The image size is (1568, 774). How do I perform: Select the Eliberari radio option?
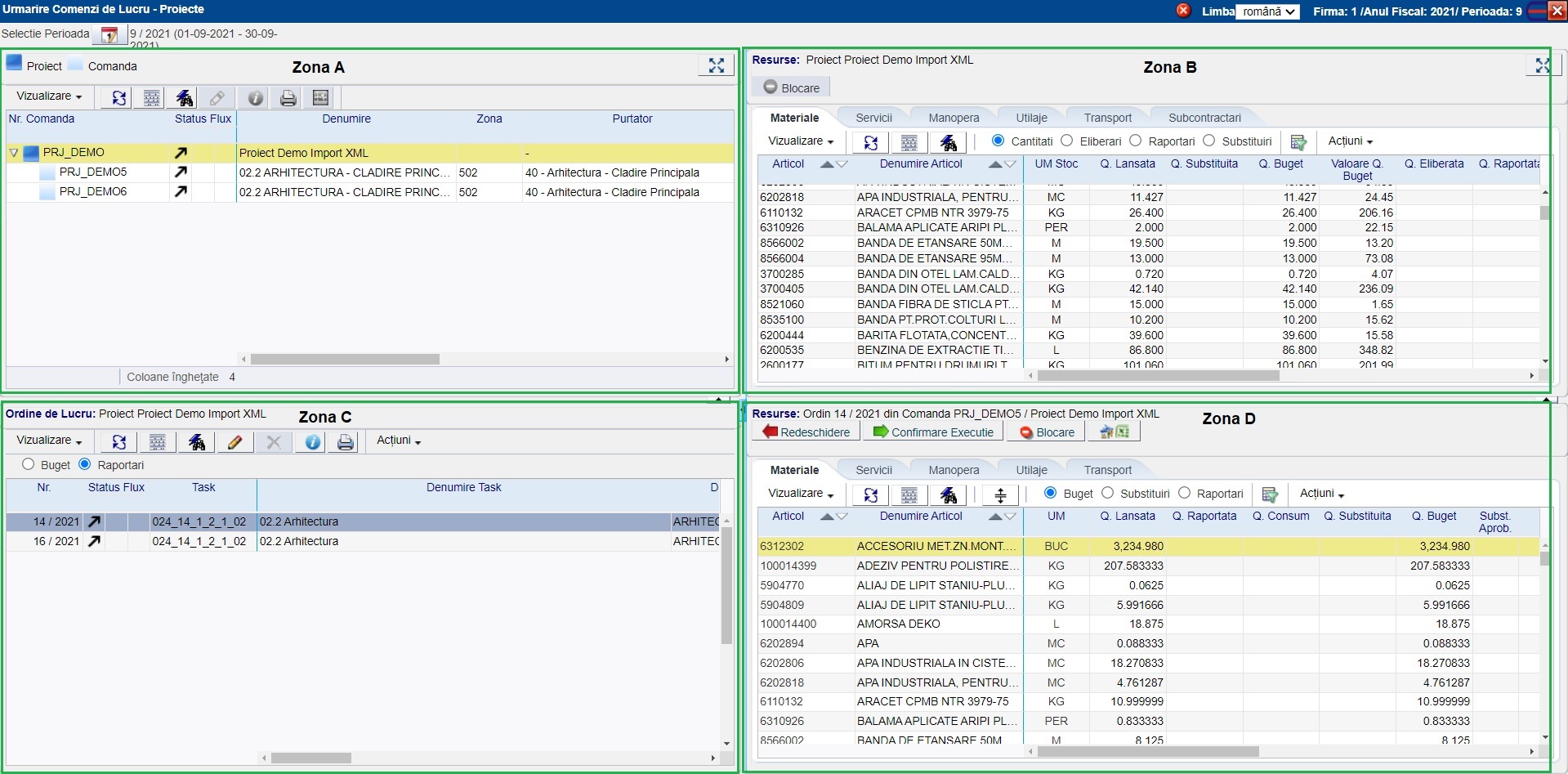point(1066,141)
